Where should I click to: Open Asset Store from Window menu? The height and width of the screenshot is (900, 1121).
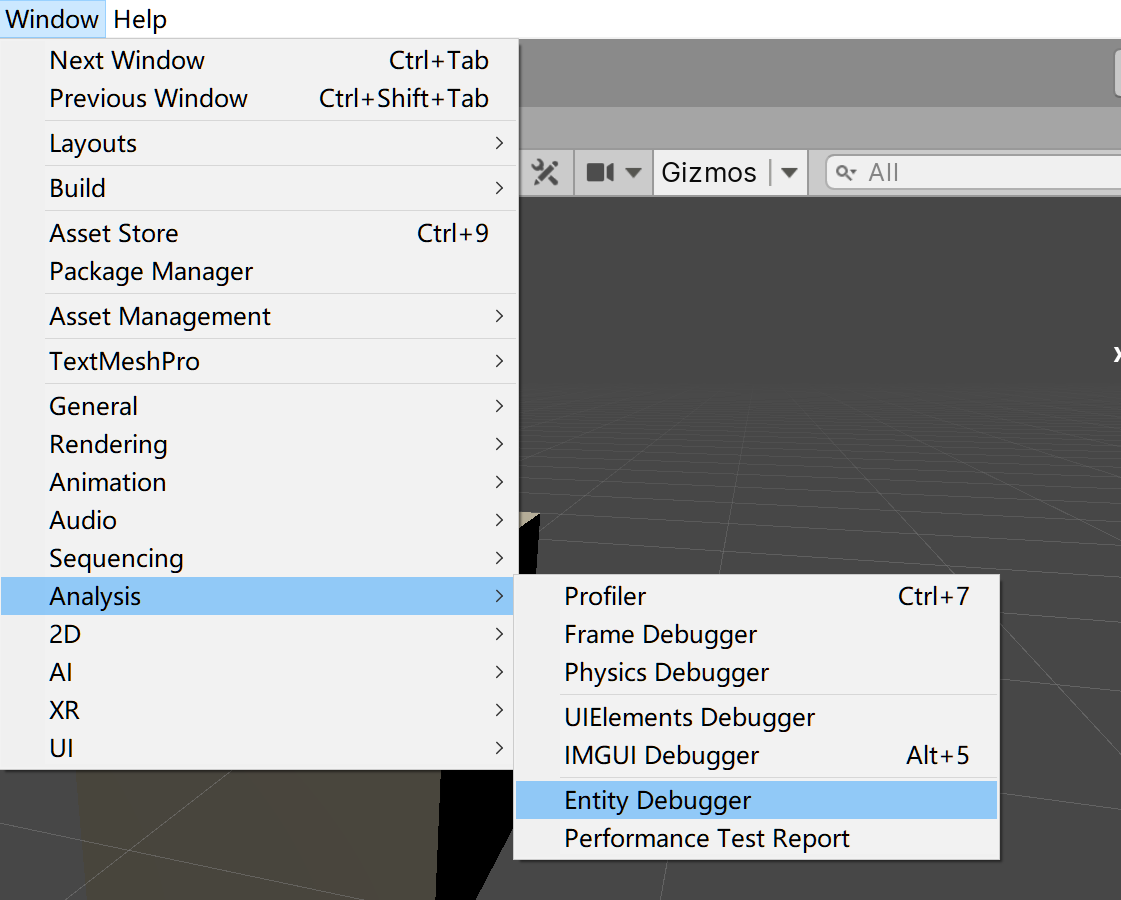pyautogui.click(x=259, y=233)
